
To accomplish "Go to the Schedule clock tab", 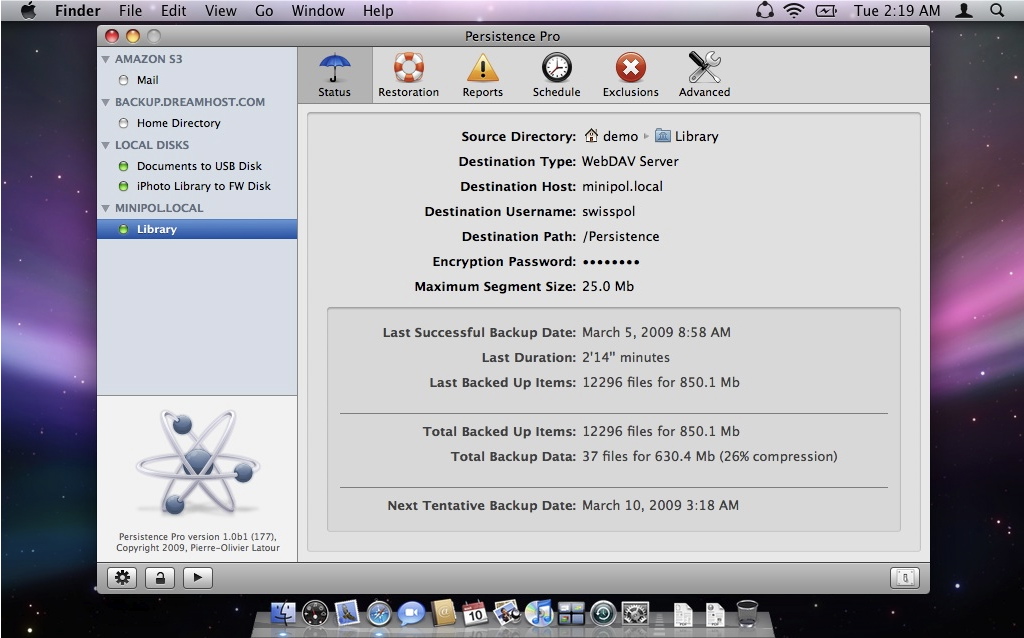I will 556,75.
